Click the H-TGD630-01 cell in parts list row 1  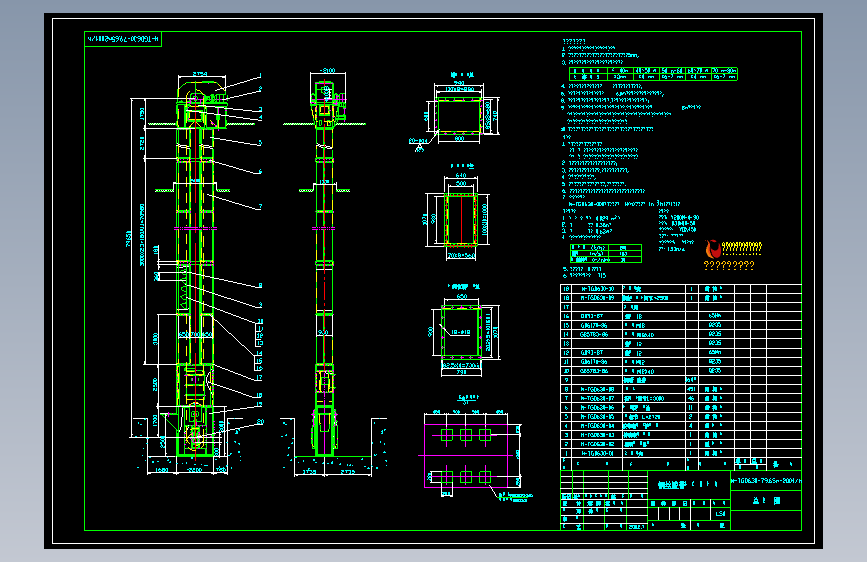(597, 453)
